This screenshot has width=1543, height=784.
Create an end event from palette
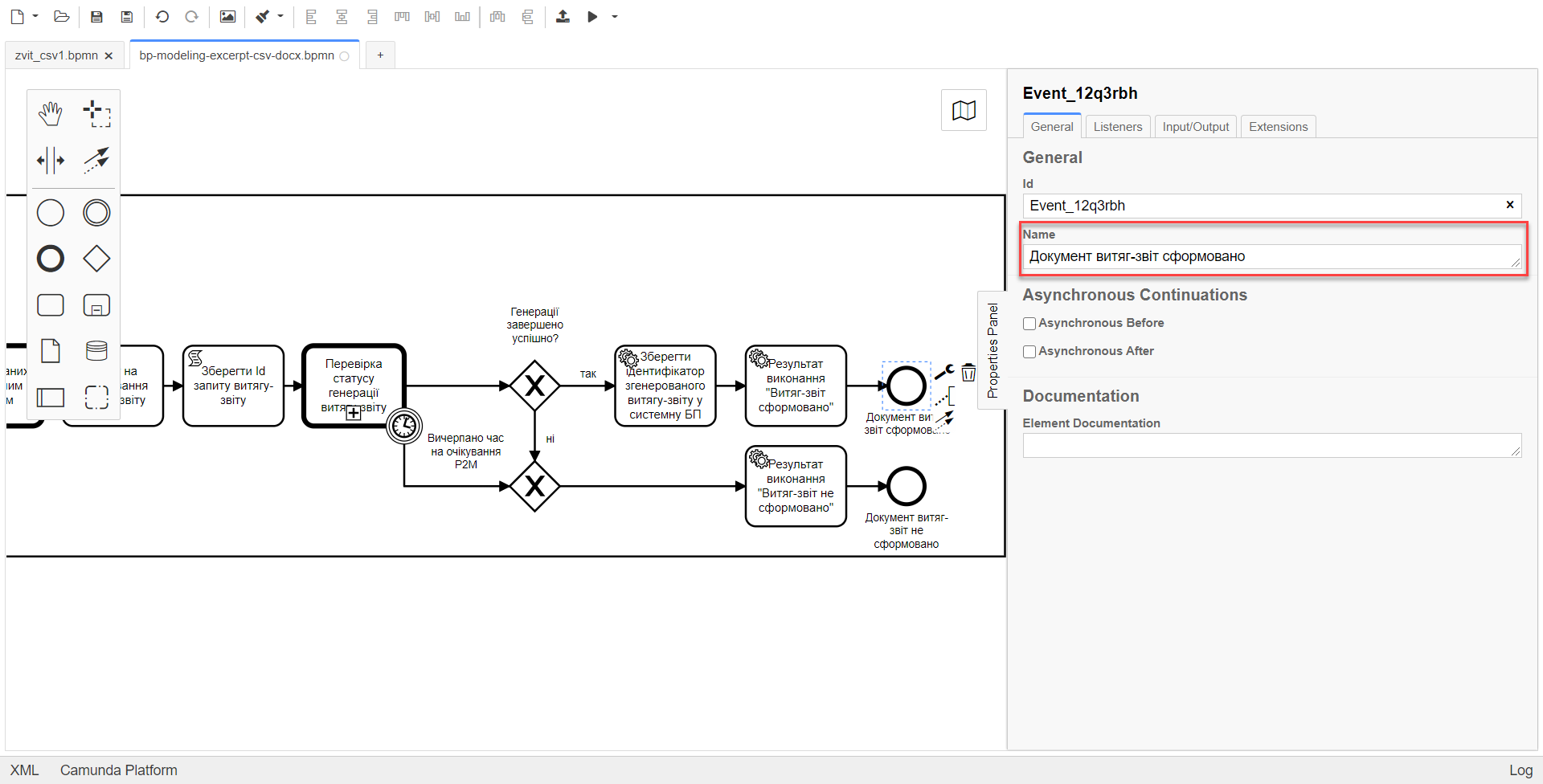tap(51, 259)
